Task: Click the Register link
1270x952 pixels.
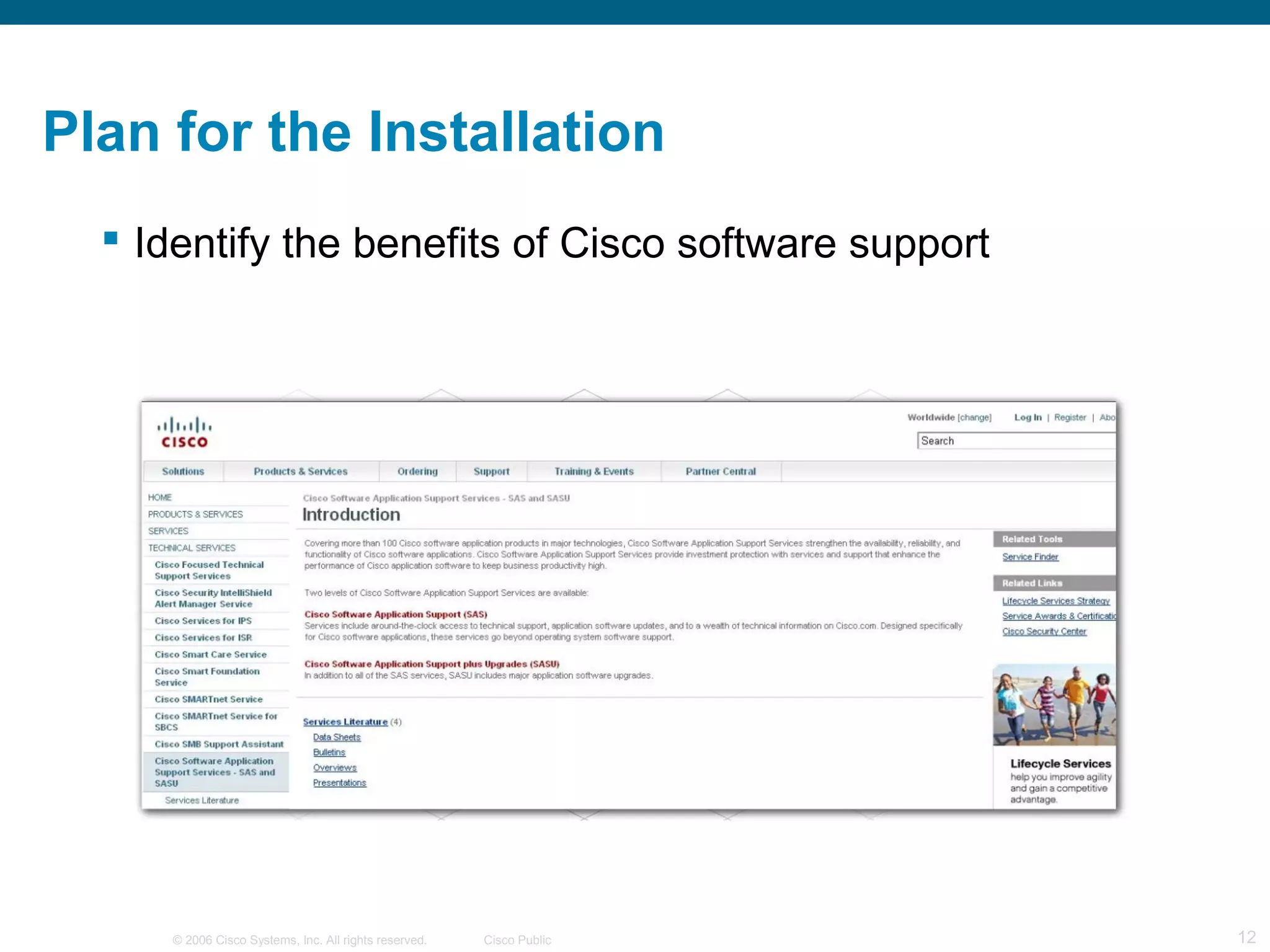Action: click(x=1070, y=417)
